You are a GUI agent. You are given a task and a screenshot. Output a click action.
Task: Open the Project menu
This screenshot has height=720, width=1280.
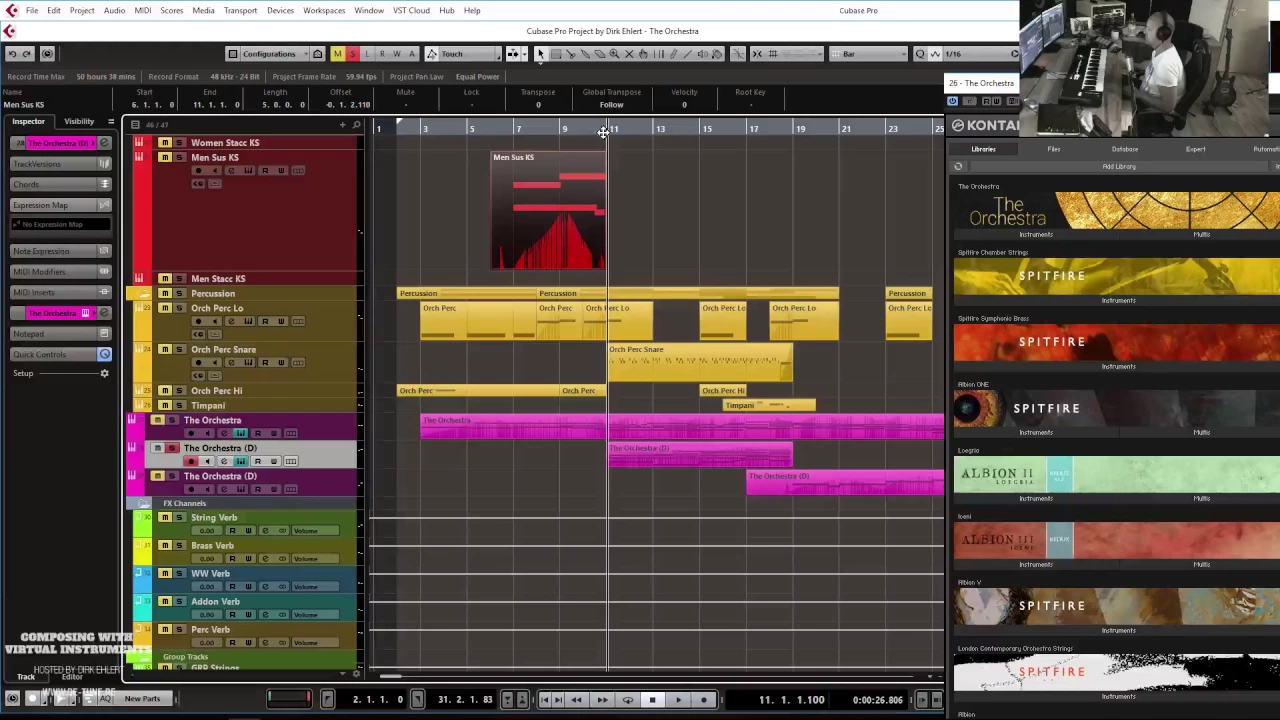pyautogui.click(x=82, y=10)
